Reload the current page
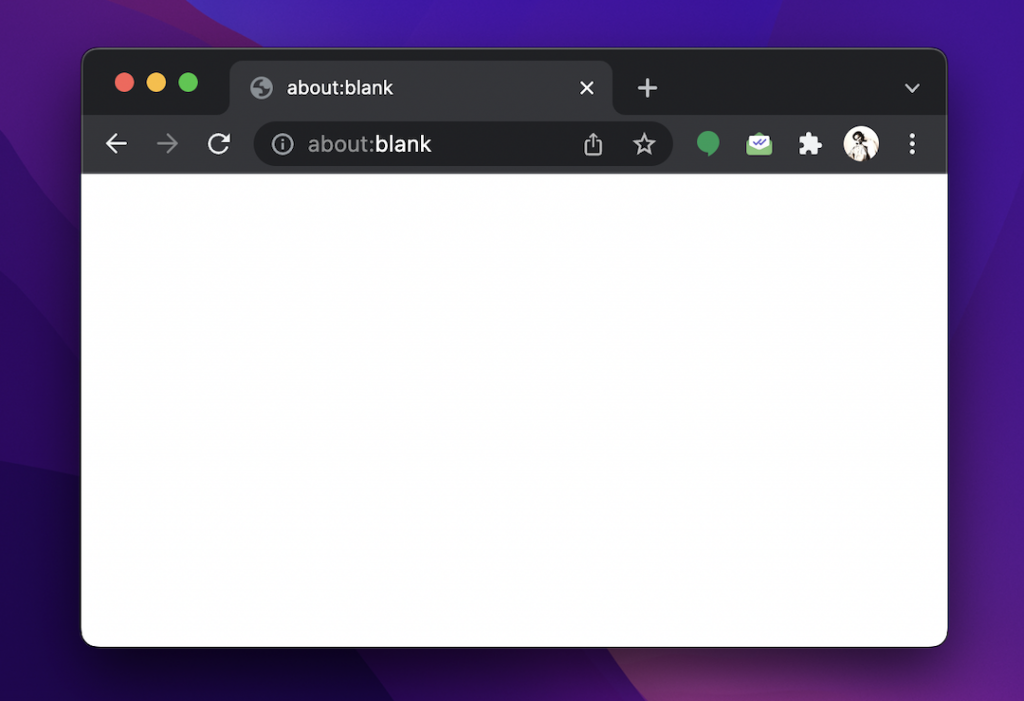The width and height of the screenshot is (1024, 701). click(x=219, y=144)
